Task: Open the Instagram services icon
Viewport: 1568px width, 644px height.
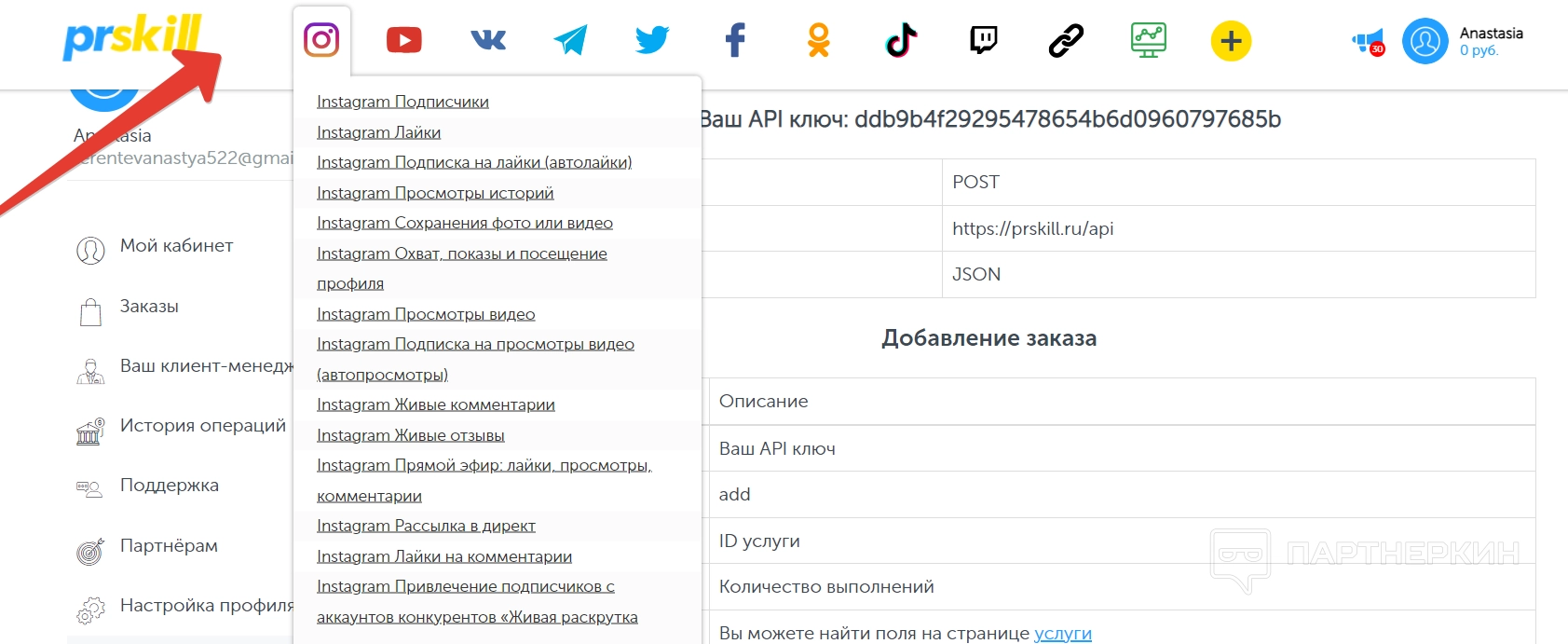Action: point(321,39)
